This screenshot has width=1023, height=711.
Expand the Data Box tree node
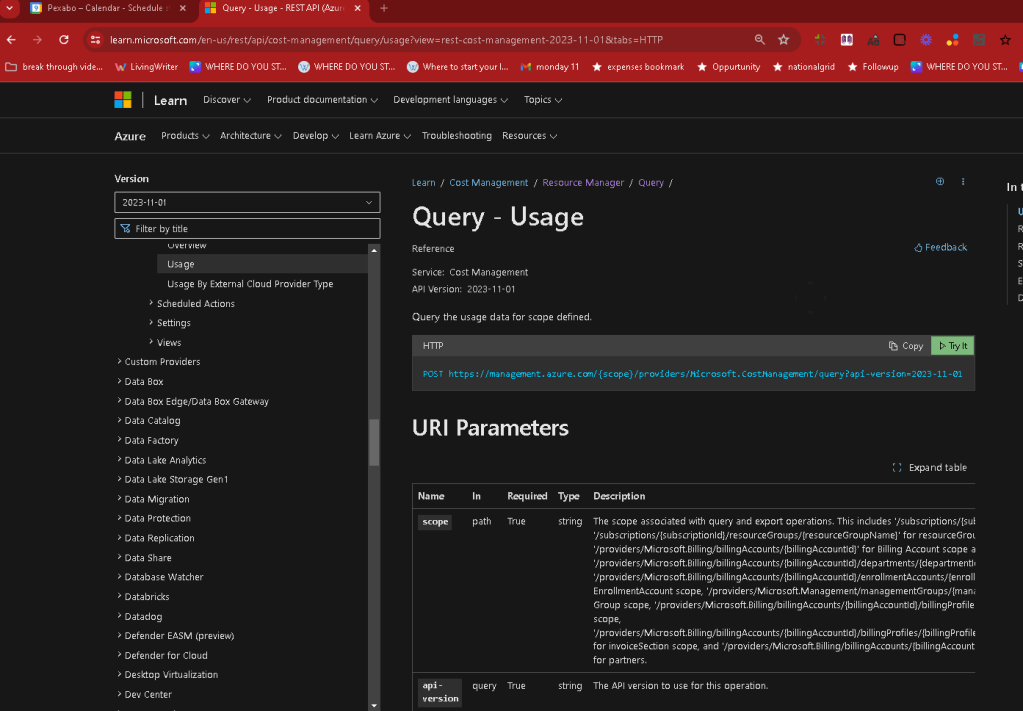pyautogui.click(x=119, y=381)
